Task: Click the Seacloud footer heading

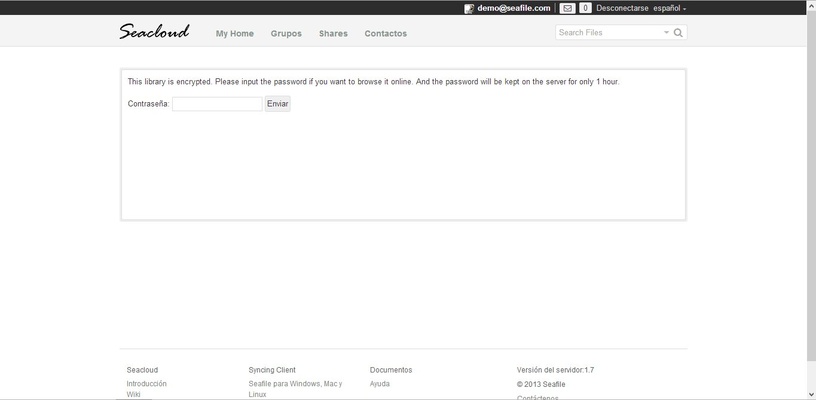Action: (142, 370)
